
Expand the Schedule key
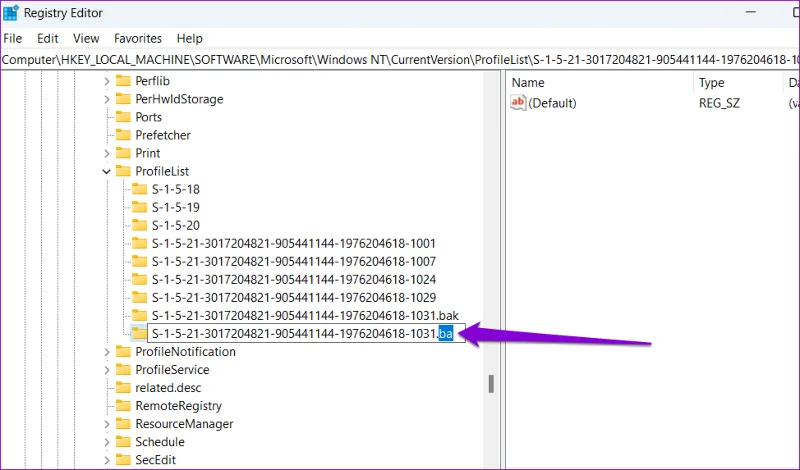[107, 442]
